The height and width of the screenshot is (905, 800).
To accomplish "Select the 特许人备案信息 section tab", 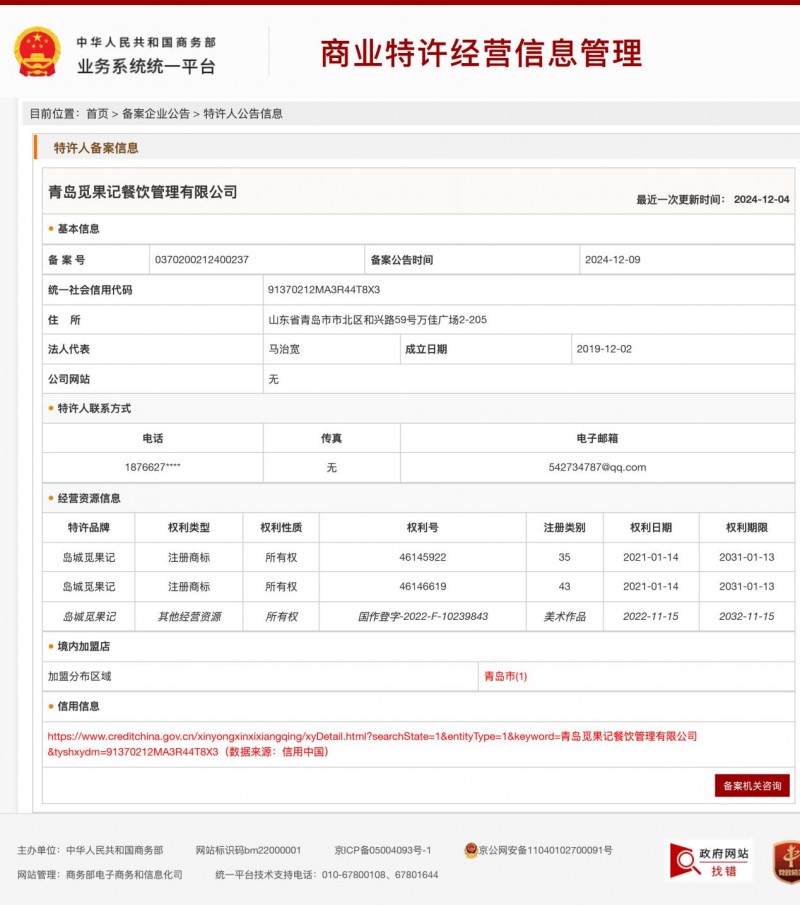I will (96, 148).
